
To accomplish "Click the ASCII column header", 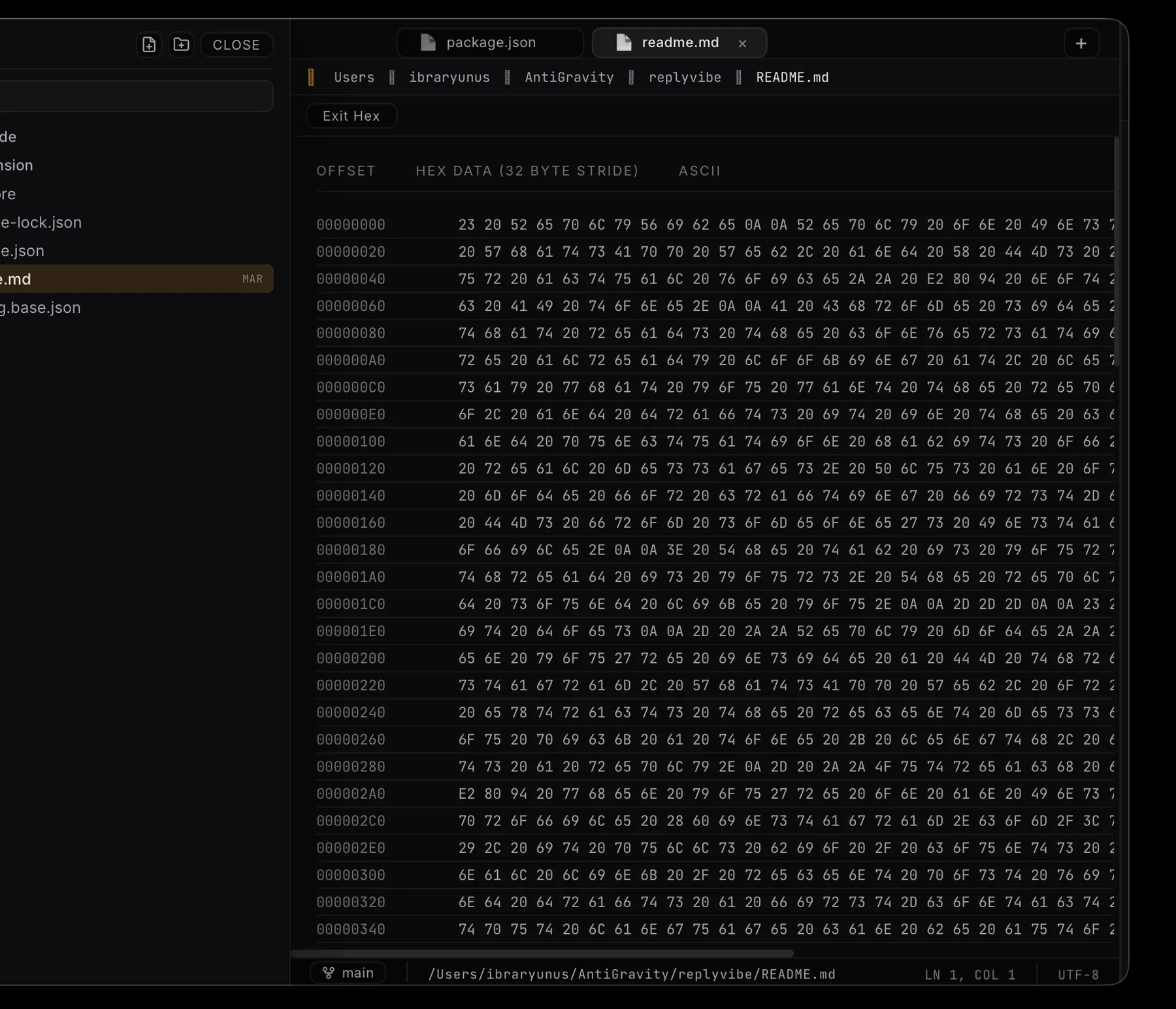I will click(700, 171).
